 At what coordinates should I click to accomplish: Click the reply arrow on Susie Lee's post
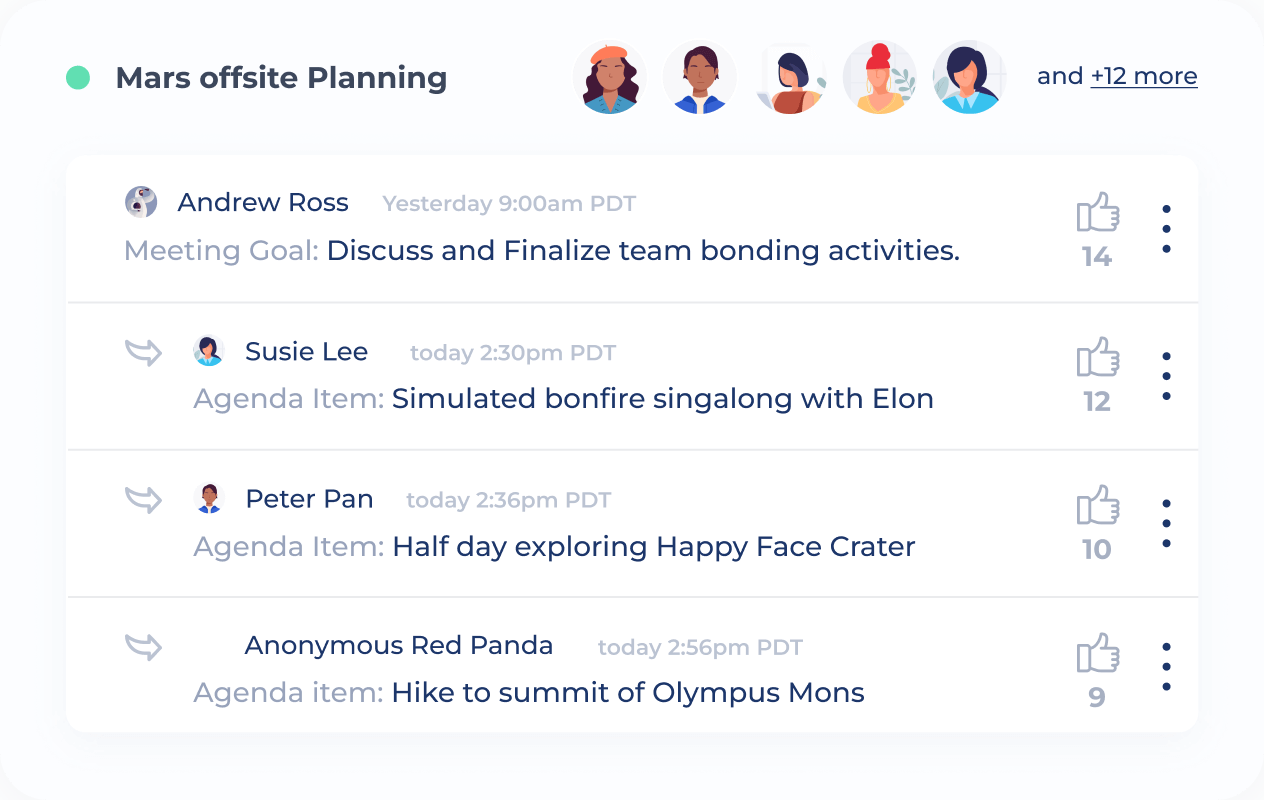[143, 352]
